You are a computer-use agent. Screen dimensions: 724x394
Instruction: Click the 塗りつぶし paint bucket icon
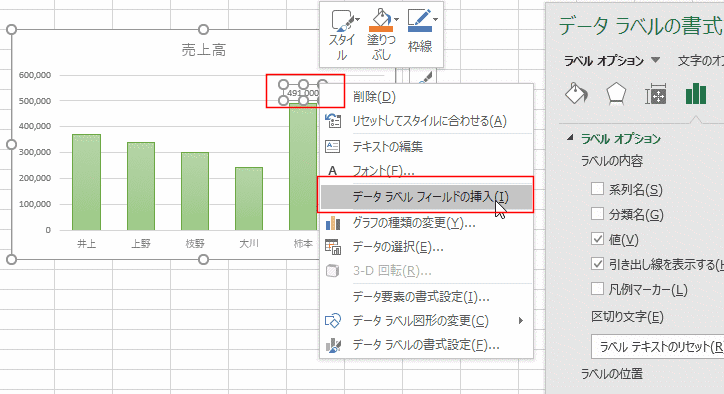coord(381,21)
